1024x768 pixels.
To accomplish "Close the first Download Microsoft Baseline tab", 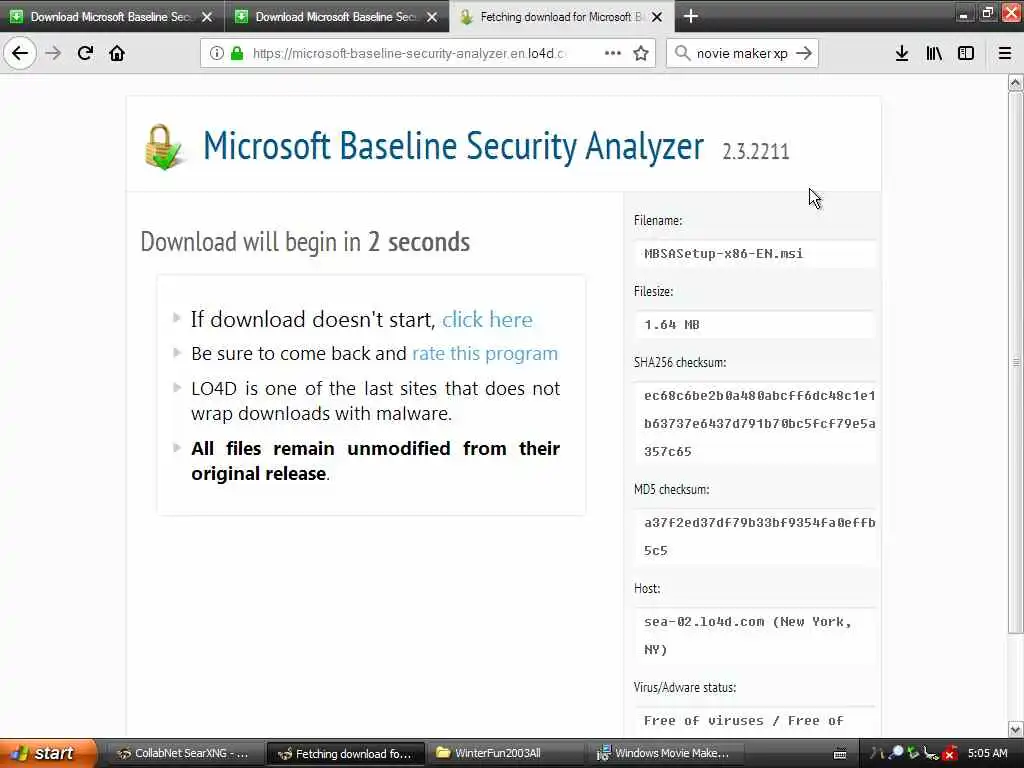I will 207,17.
